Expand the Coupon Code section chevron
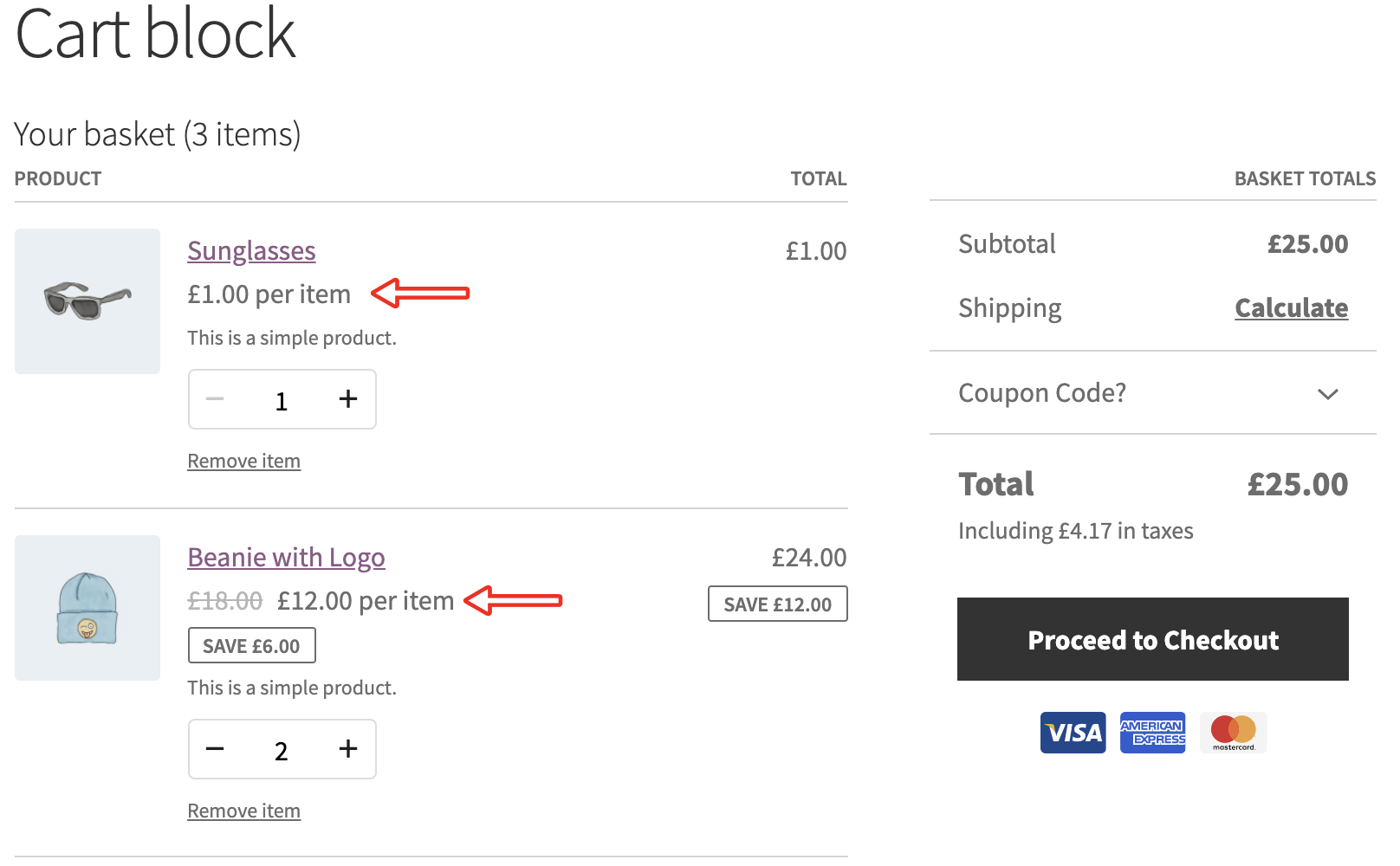The width and height of the screenshot is (1400, 866). 1327,395
